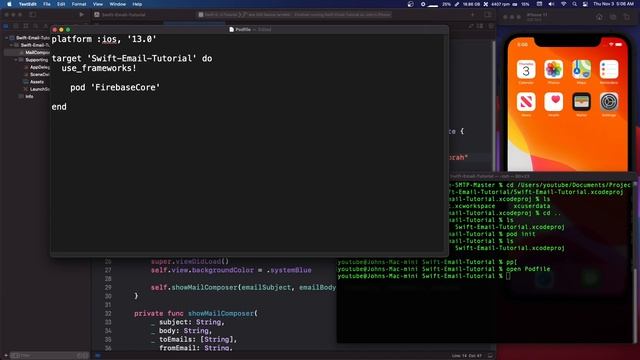Click the 'use_frameworks!' line in Podfile
Viewport: 640px width, 360px height.
(x=99, y=68)
